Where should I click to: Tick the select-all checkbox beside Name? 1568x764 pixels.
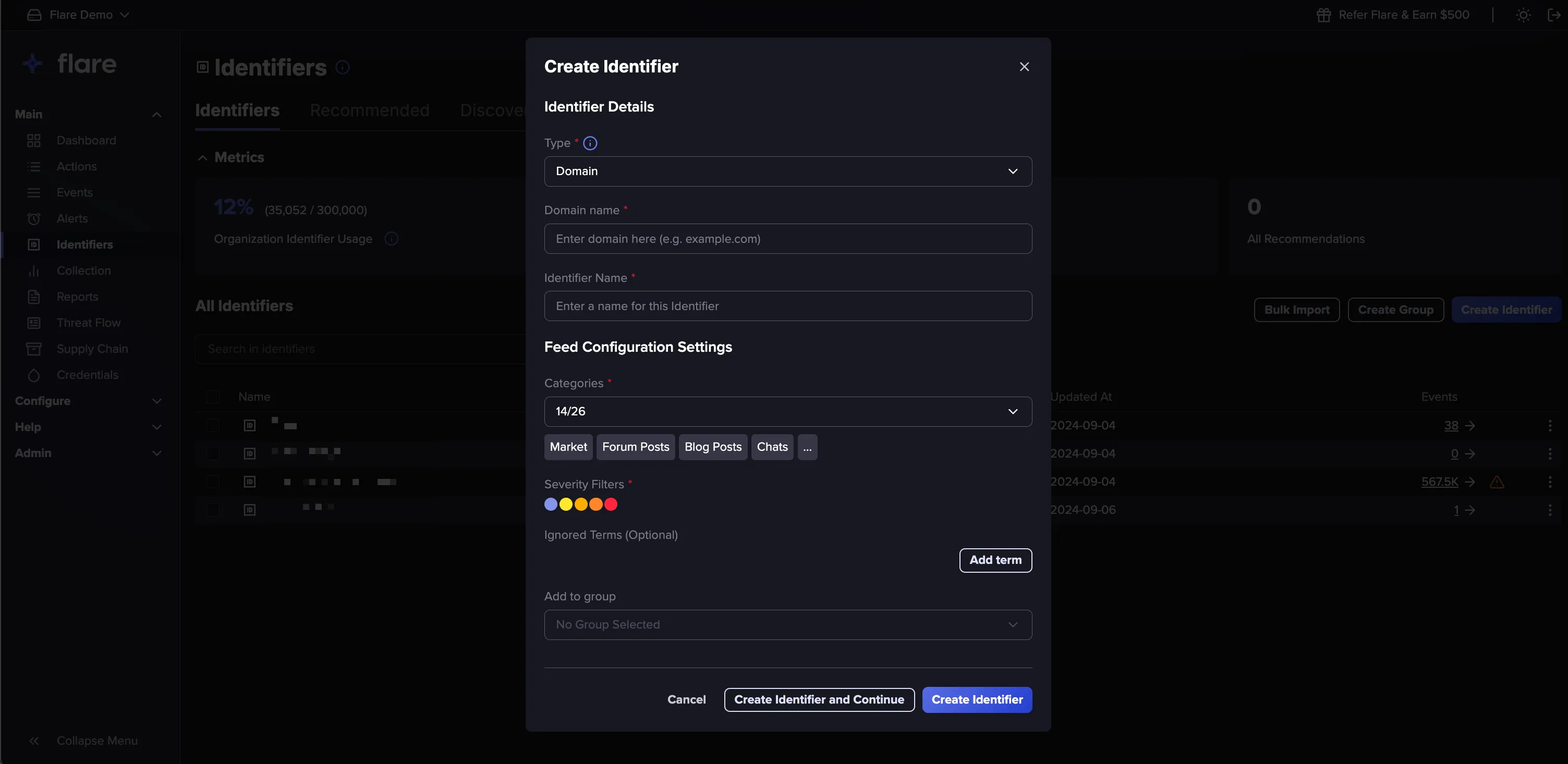coord(213,397)
